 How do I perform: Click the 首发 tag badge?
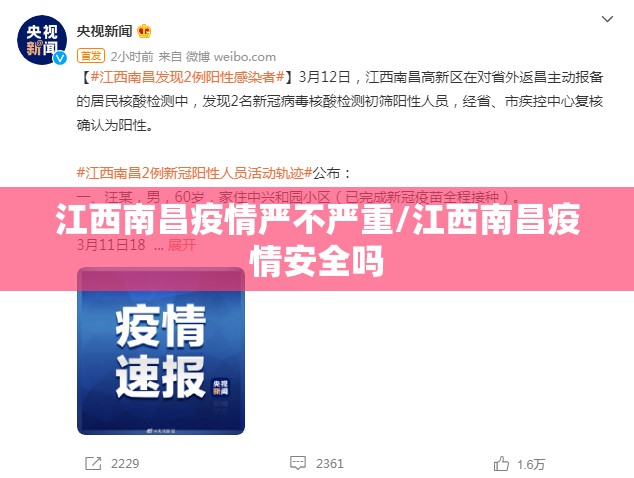91,56
